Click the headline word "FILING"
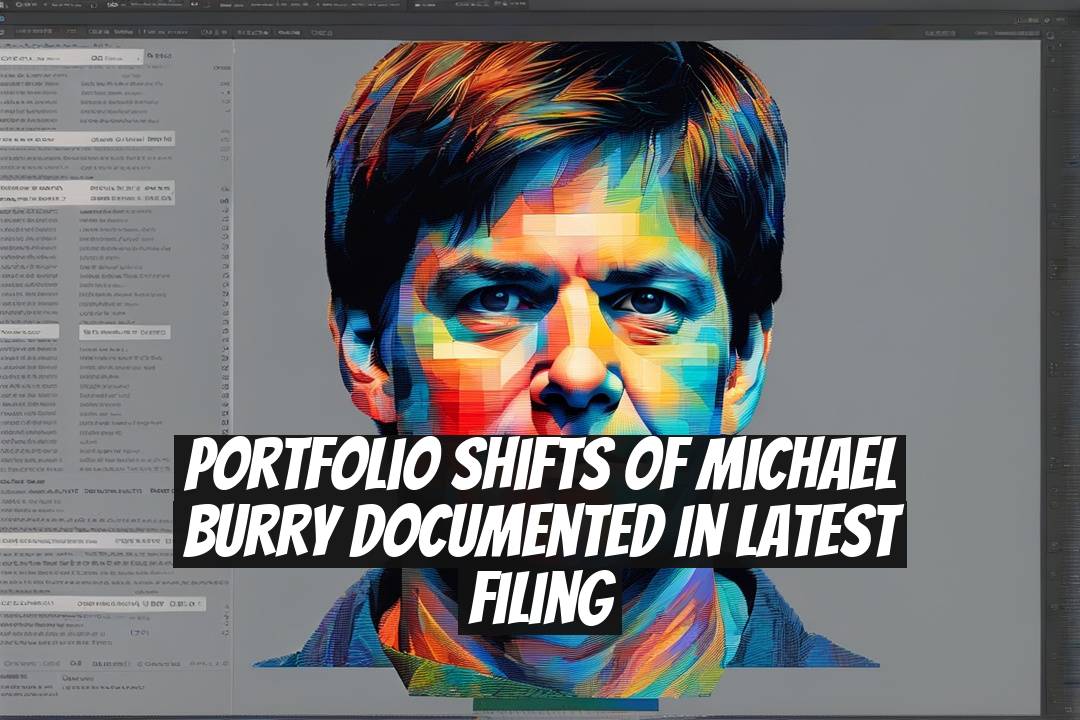1080x720 pixels. 541,595
